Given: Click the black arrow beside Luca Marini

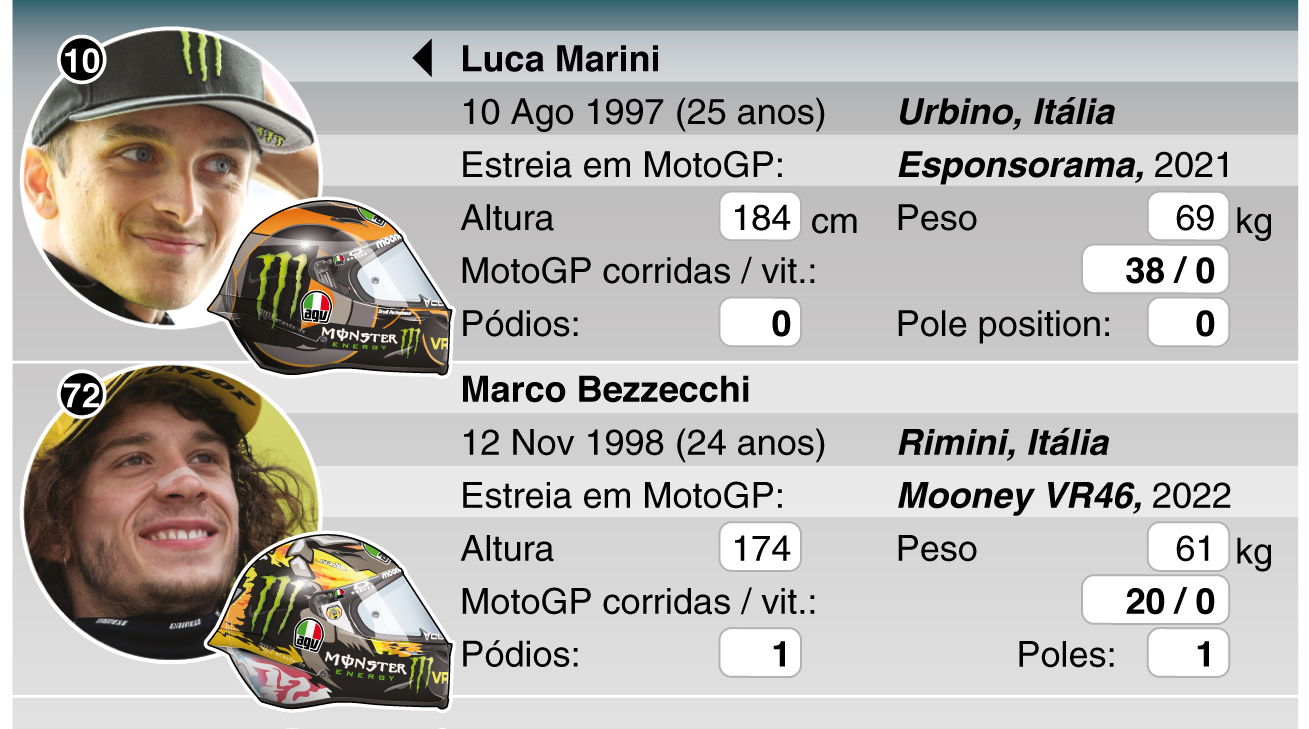Looking at the screenshot, I should pos(423,59).
